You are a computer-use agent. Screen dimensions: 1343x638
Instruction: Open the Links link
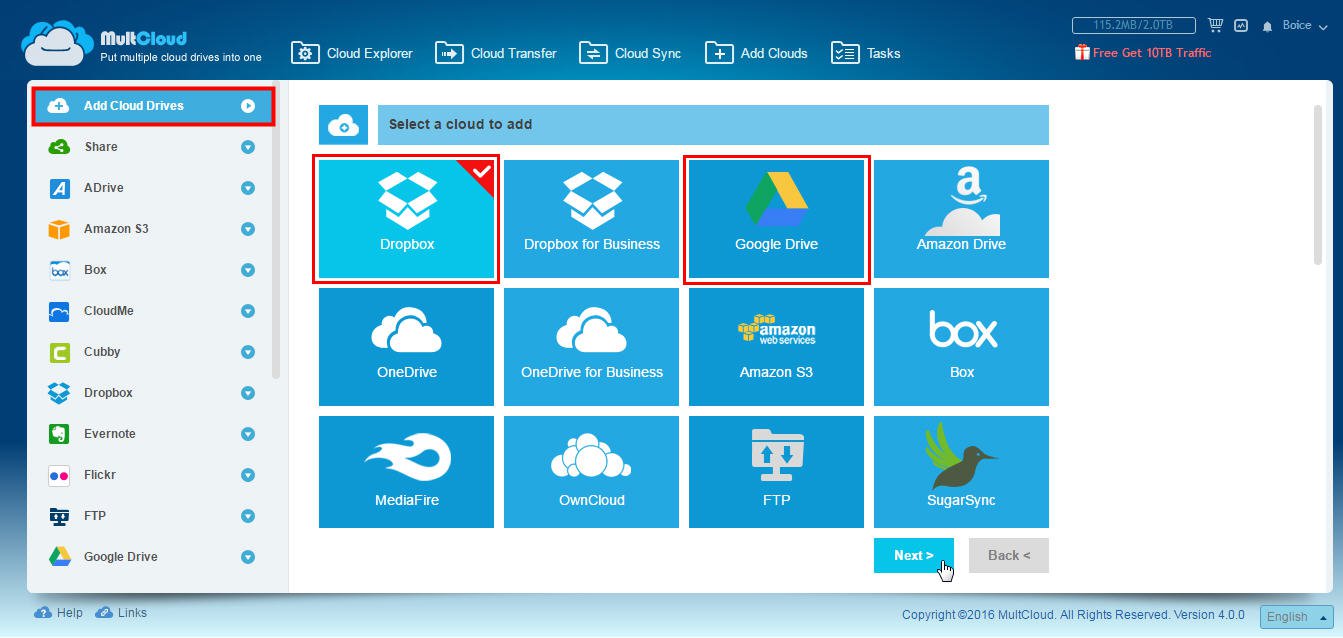pos(121,613)
